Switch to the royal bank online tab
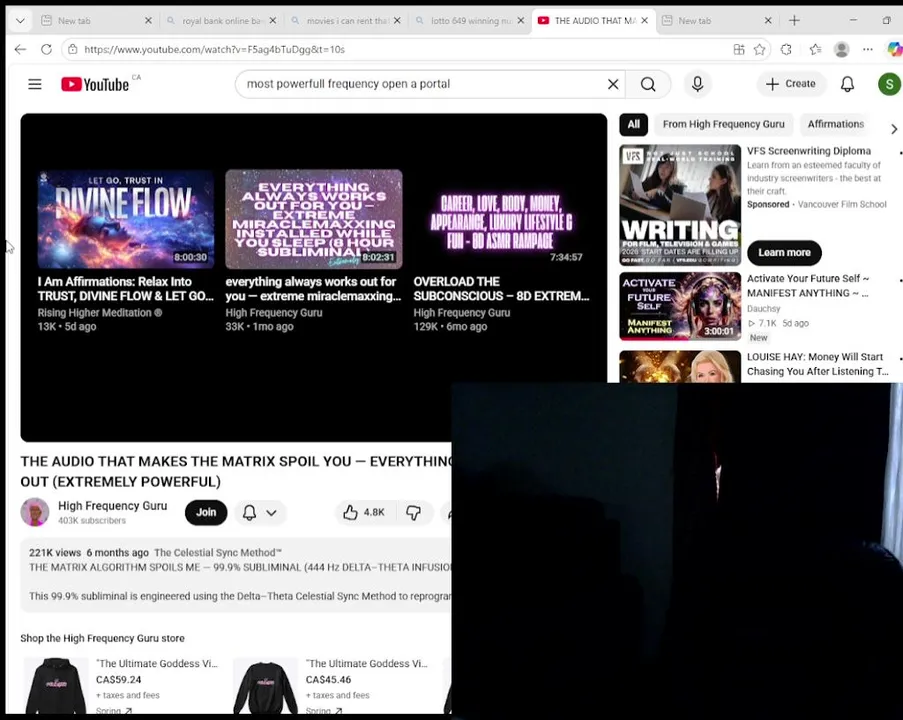The width and height of the screenshot is (903, 720). pos(221,21)
